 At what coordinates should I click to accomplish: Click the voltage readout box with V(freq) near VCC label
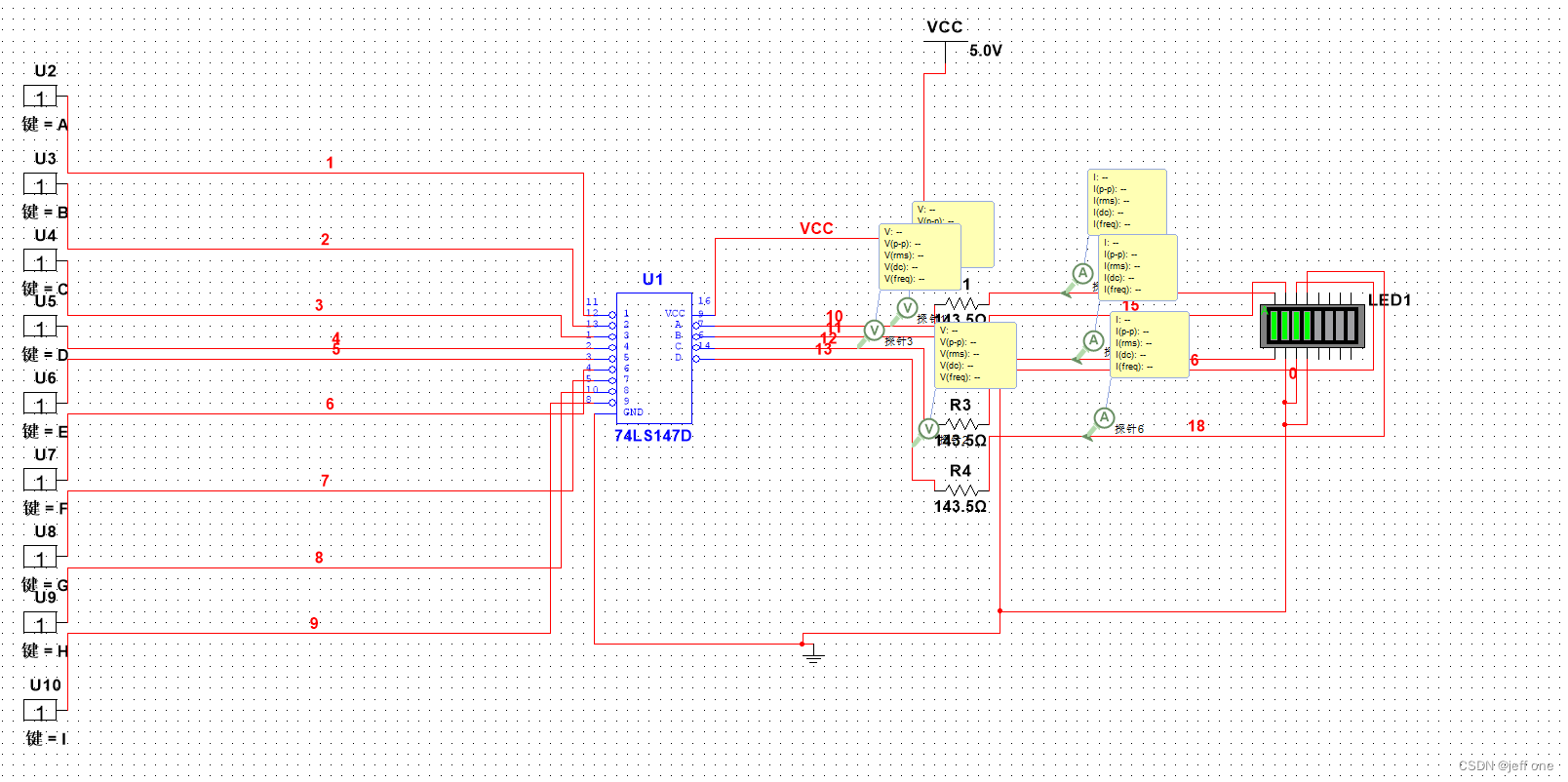921,256
